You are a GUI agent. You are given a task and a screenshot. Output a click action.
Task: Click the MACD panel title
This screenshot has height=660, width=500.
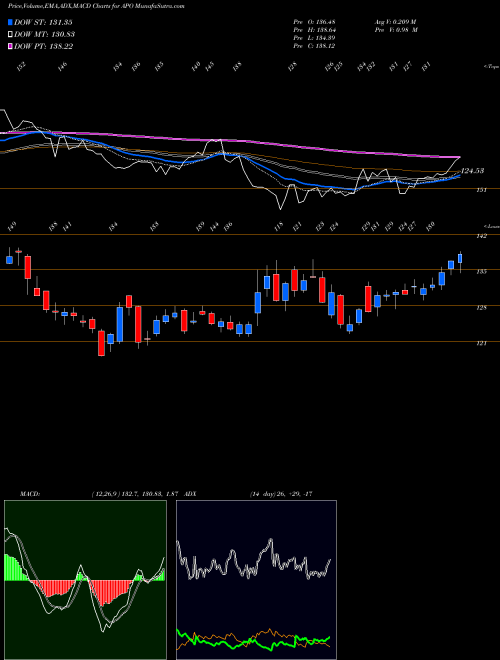click(x=30, y=494)
